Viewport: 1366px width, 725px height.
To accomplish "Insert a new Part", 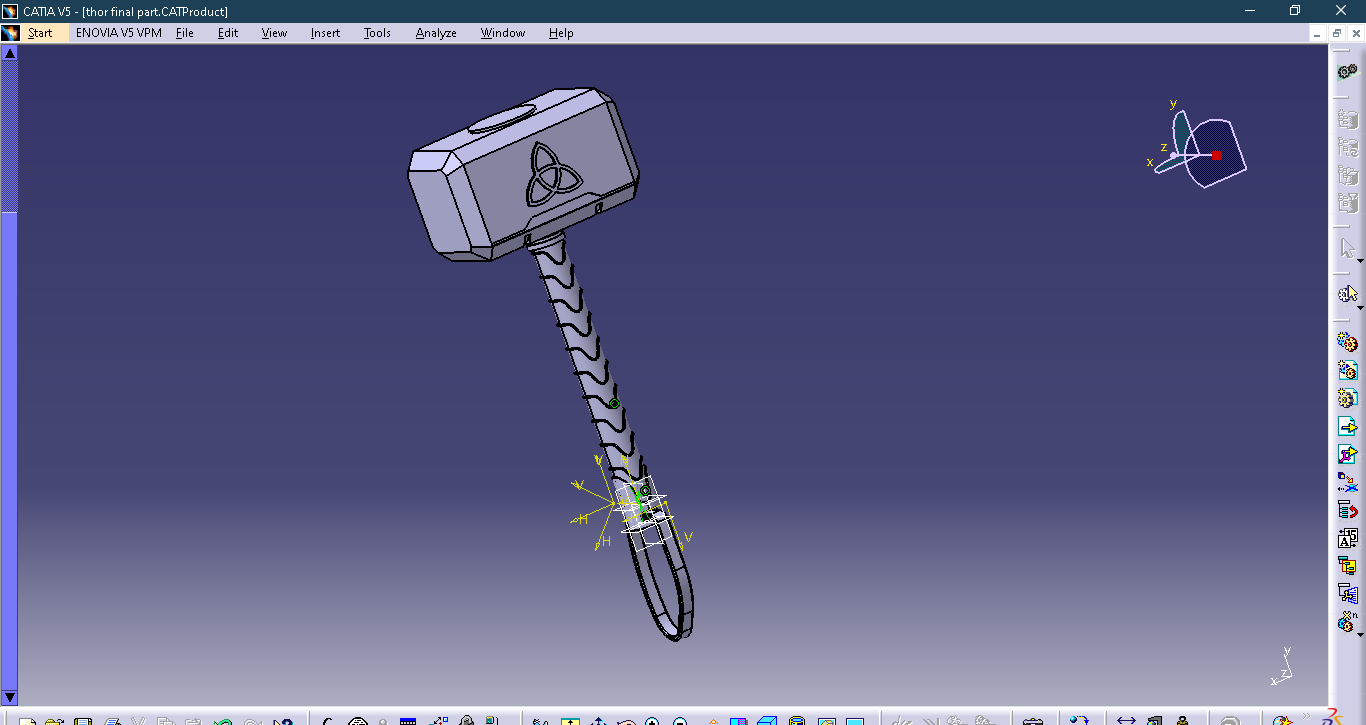I will [x=1347, y=399].
